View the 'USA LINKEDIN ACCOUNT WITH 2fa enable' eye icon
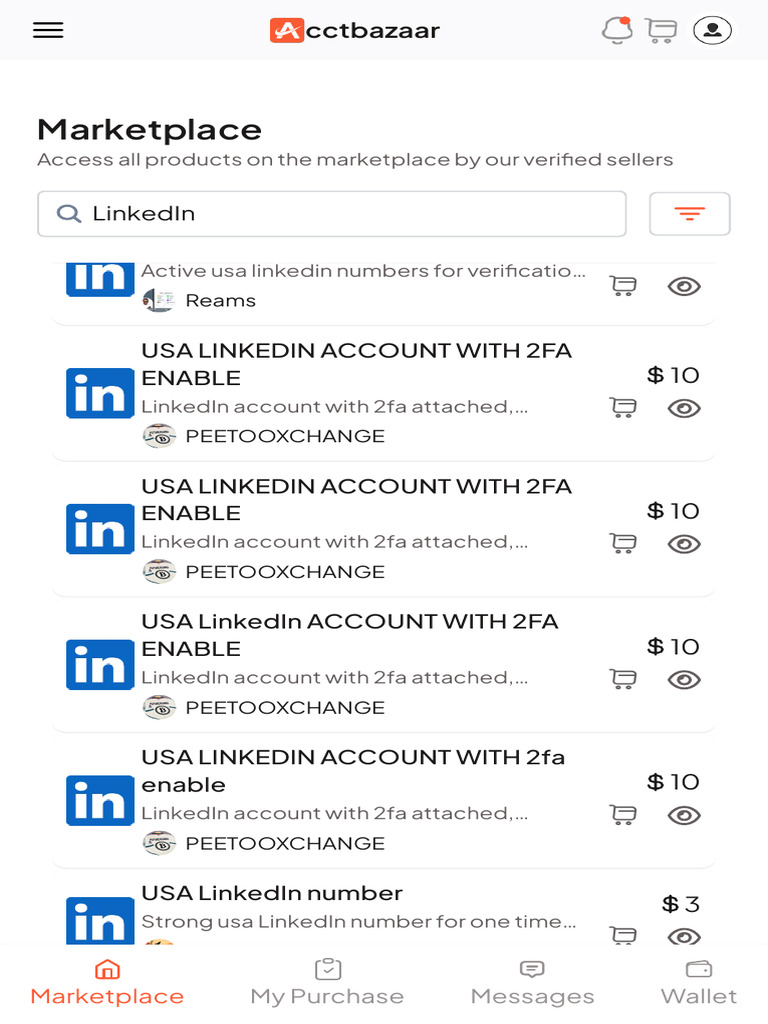Image resolution: width=768 pixels, height=1024 pixels. pos(684,815)
